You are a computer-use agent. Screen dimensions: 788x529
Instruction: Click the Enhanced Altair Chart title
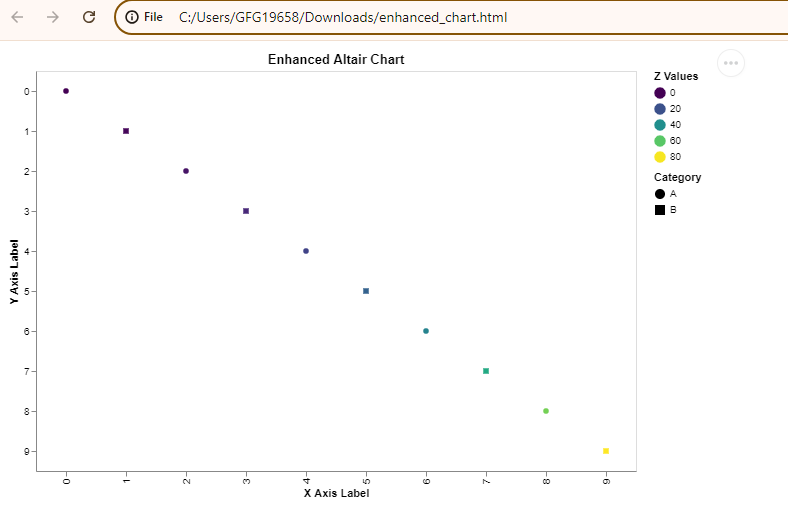click(x=336, y=60)
